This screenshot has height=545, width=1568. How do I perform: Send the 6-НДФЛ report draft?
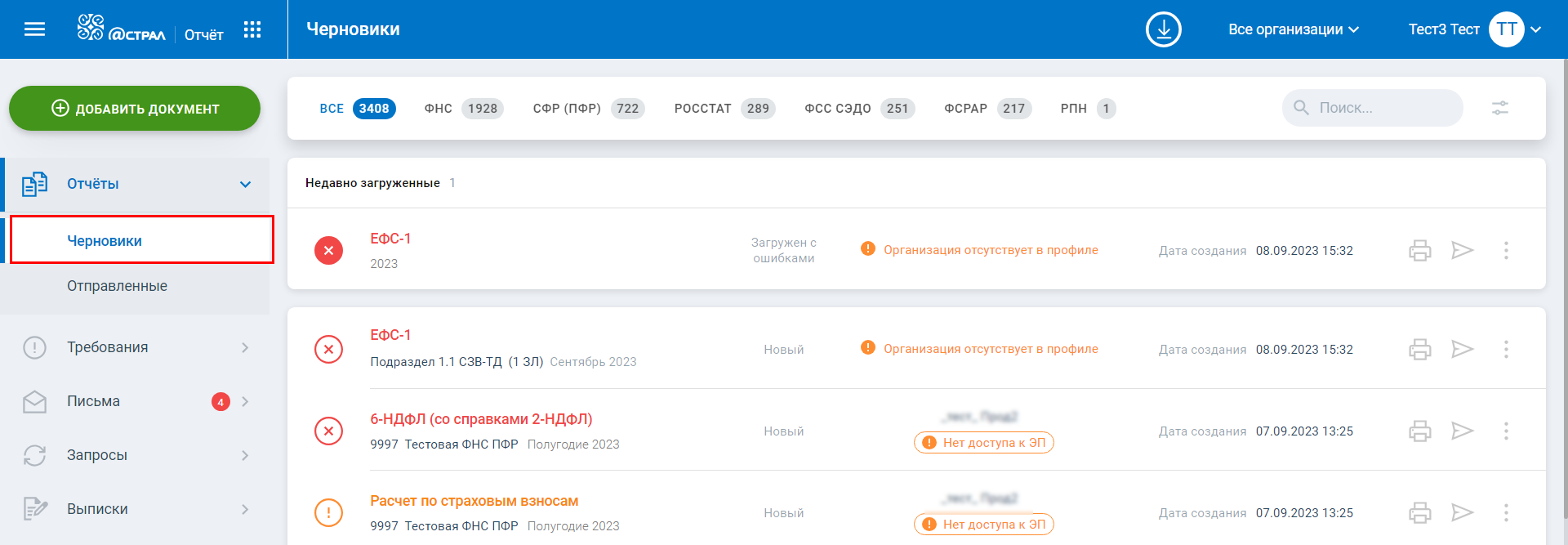(x=1462, y=431)
